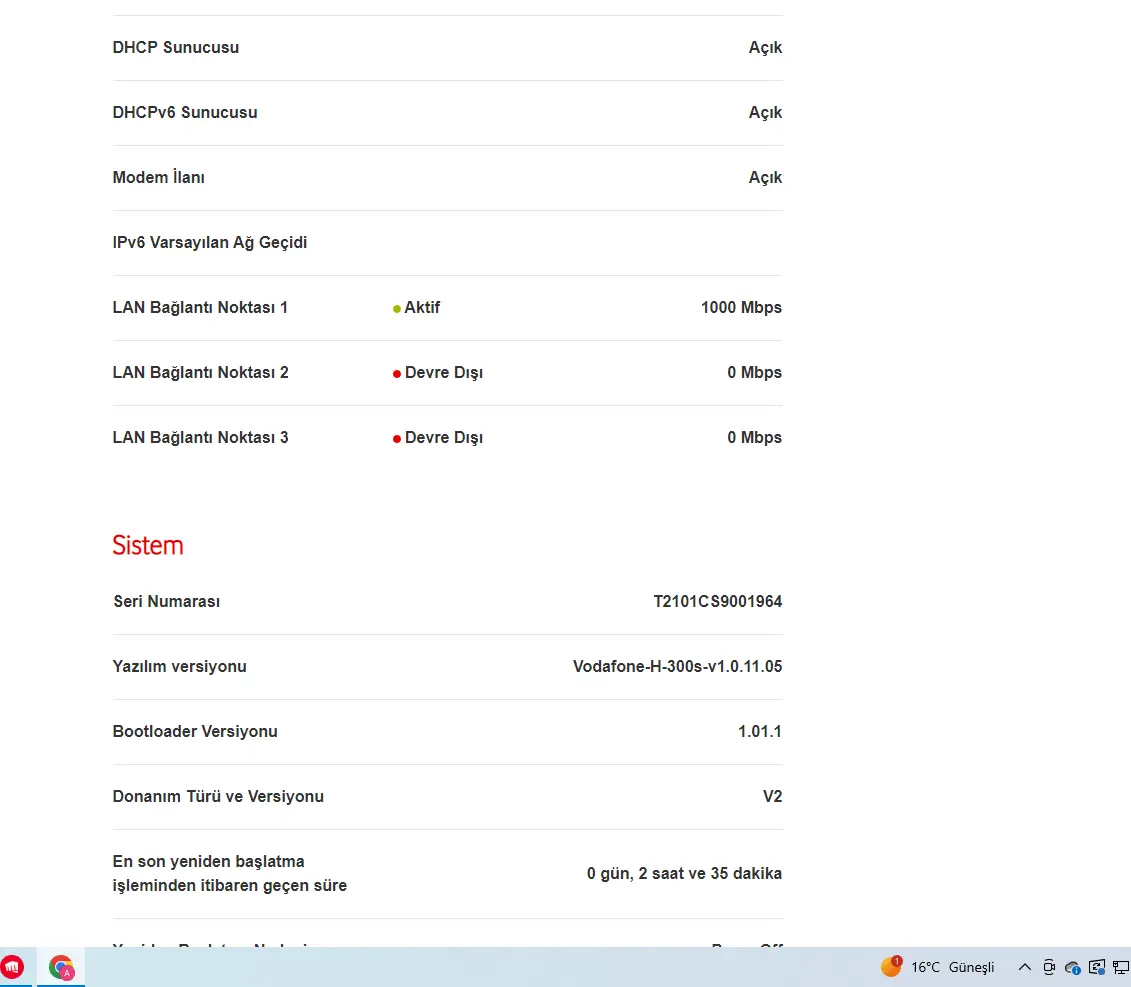1131x987 pixels.
Task: Click the 'LAN Bağlantı Noktası 1' label
Action: pyautogui.click(x=201, y=307)
